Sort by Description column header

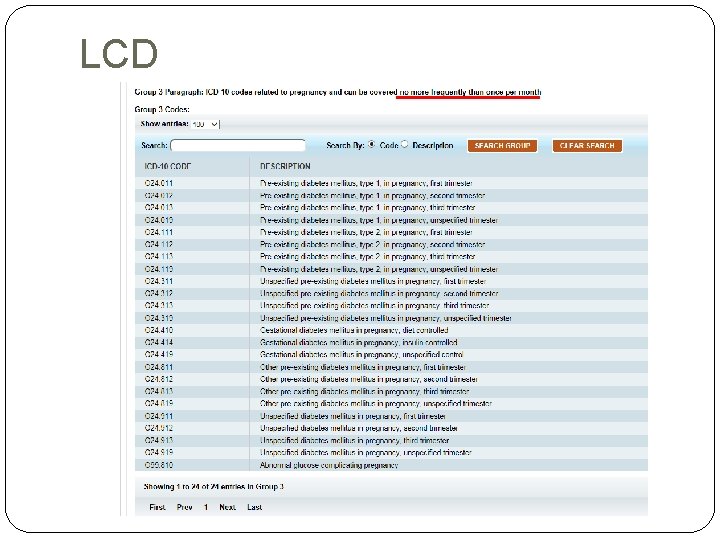285,166
